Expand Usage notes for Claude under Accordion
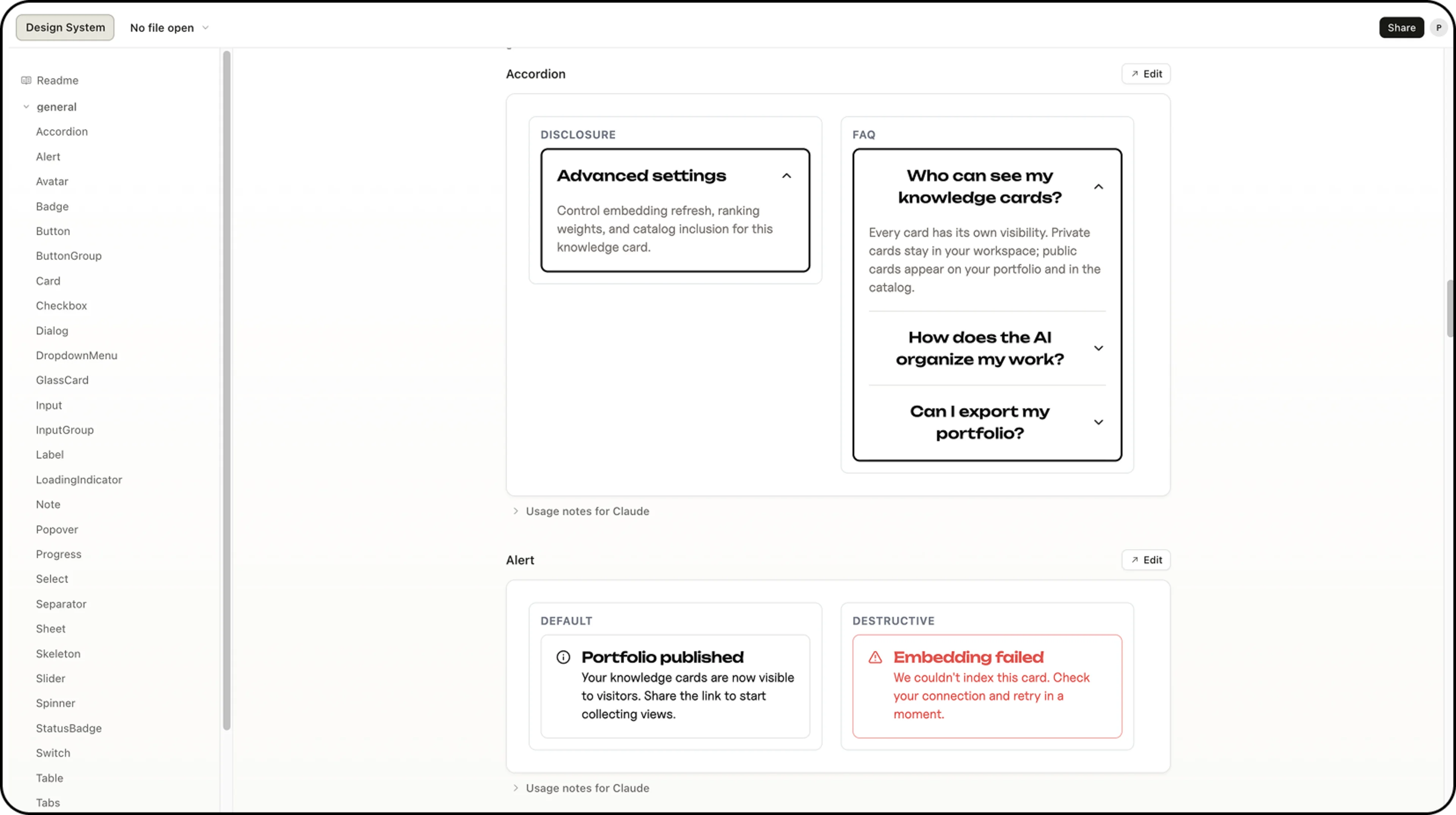 tap(581, 511)
